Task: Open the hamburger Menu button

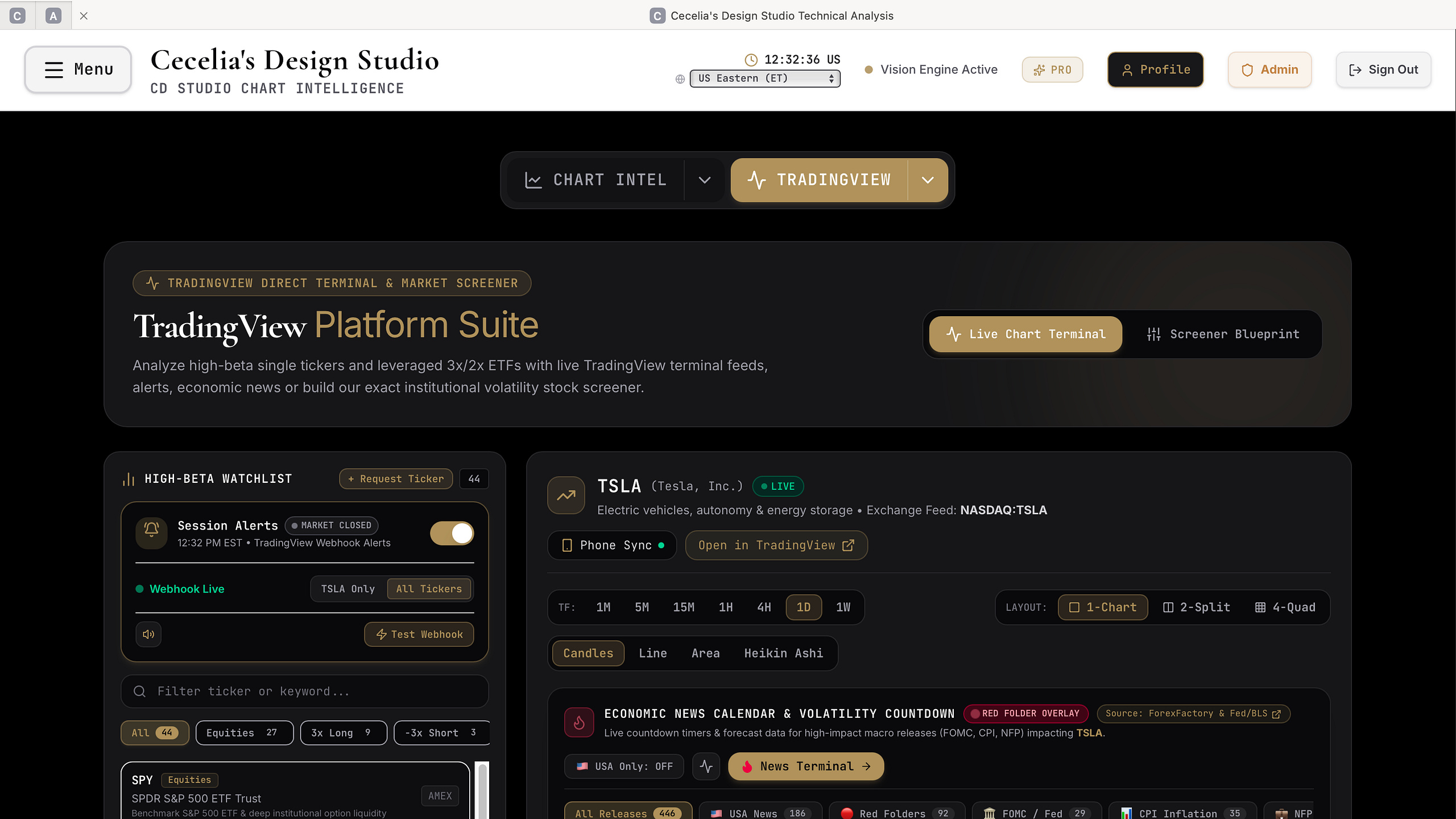Action: (78, 69)
